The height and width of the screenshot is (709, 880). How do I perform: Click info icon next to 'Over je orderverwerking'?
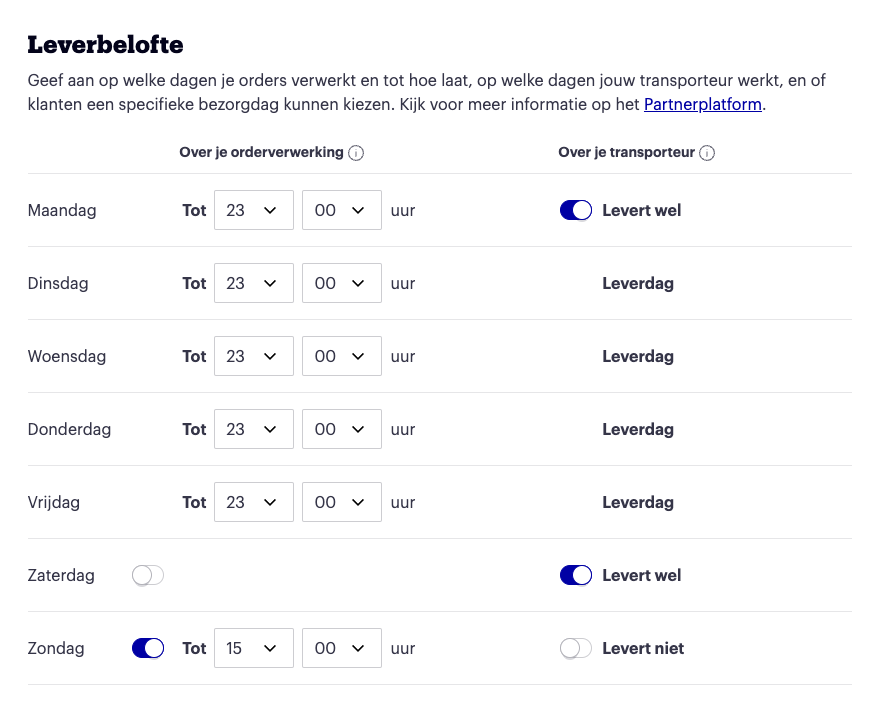356,153
